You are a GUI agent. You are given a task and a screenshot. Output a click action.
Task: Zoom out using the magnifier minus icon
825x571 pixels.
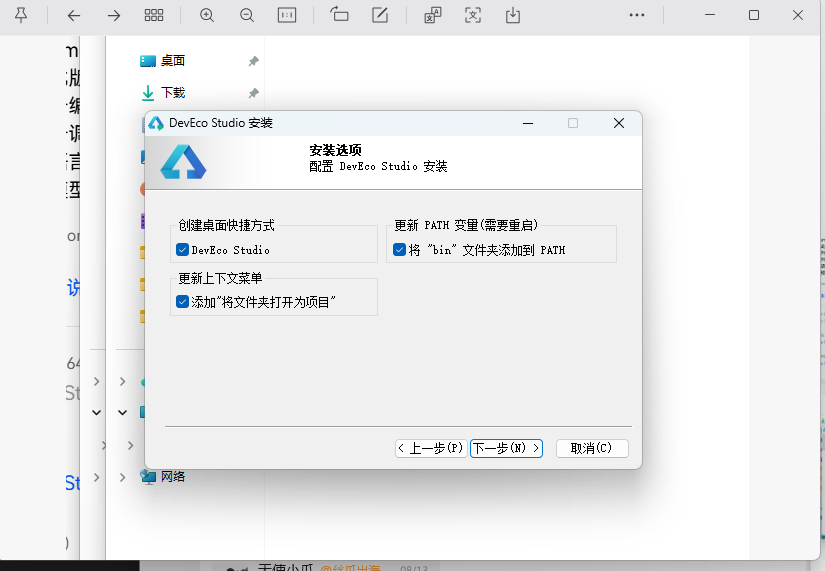[x=247, y=15]
